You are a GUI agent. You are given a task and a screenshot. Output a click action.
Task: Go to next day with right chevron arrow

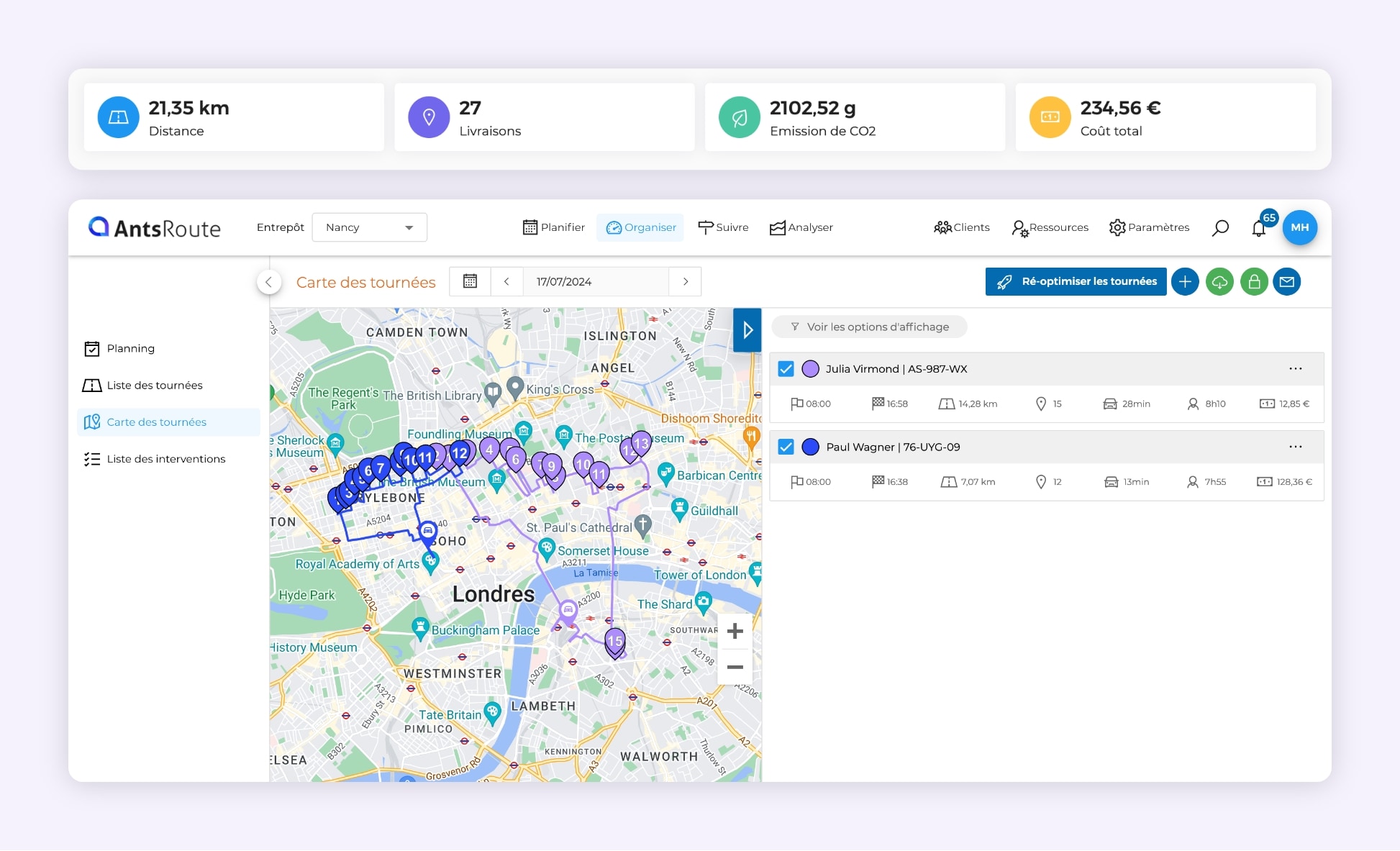[685, 281]
